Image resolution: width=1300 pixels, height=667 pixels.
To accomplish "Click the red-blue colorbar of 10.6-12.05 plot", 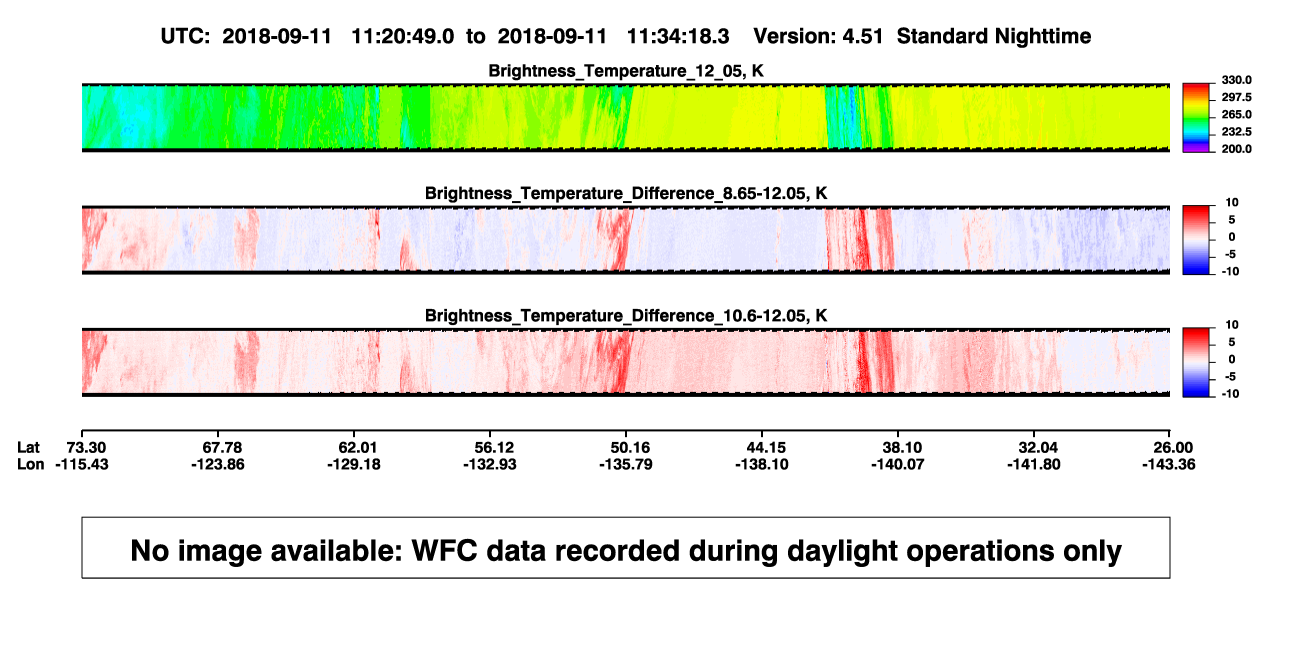I will [x=1197, y=362].
